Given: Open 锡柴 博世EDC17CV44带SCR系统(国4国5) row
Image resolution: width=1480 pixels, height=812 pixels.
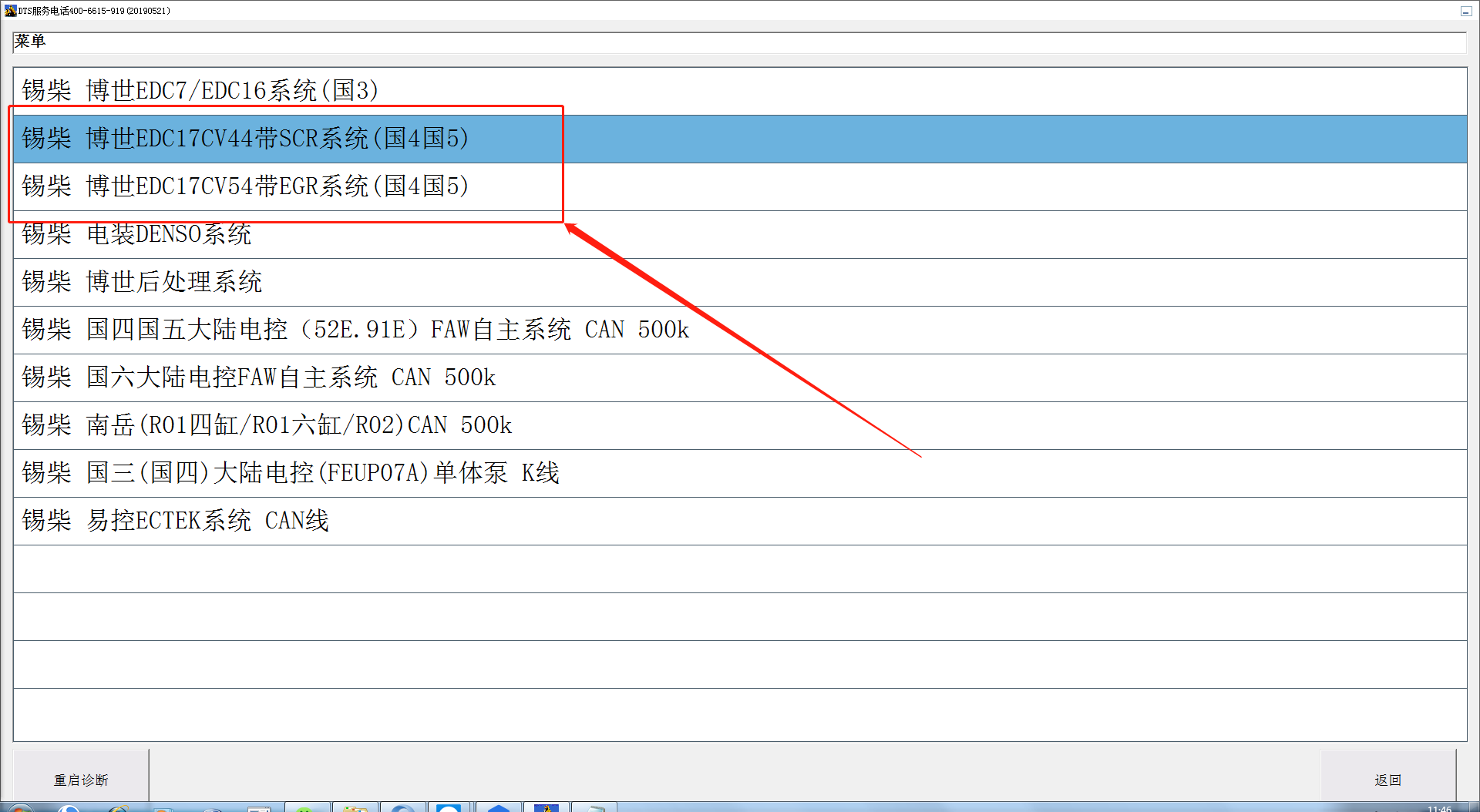Looking at the screenshot, I should pos(740,139).
